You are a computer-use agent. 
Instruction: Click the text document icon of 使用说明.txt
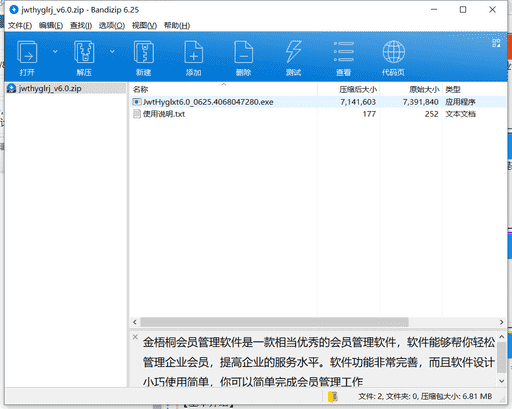tap(136, 114)
